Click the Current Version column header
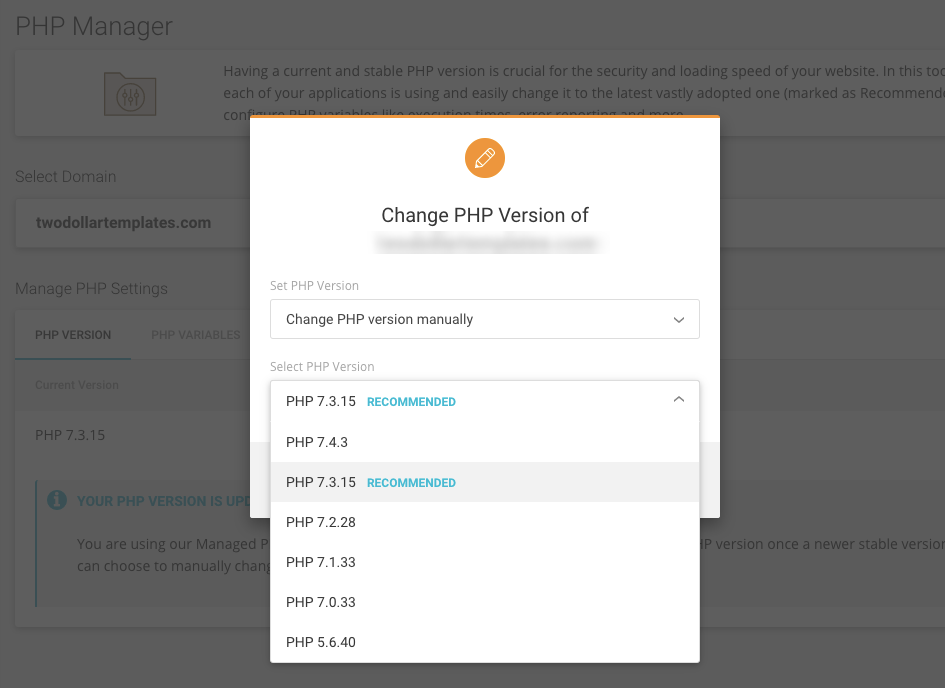 [76, 385]
